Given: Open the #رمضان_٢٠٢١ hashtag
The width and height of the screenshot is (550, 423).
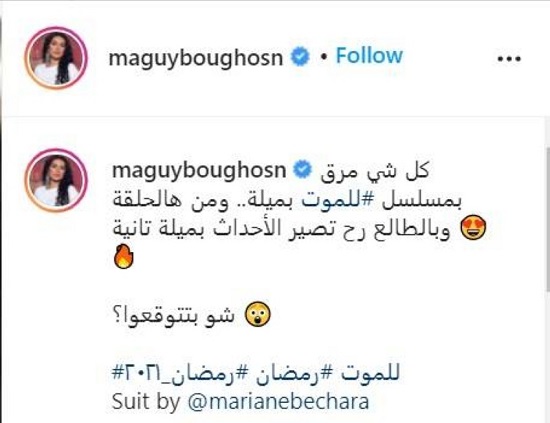Looking at the screenshot, I should click(180, 374).
